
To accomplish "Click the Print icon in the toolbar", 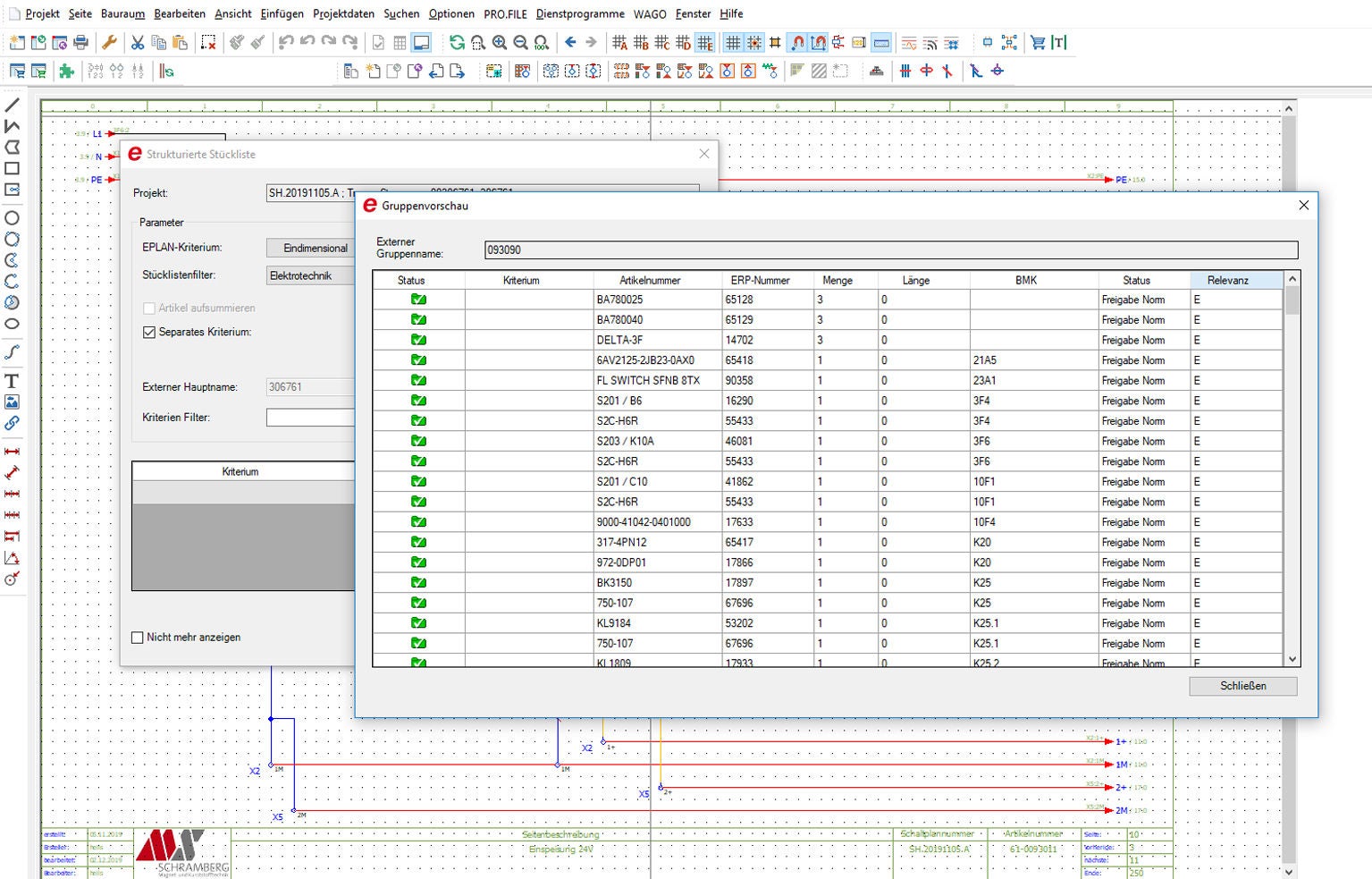I will point(80,41).
